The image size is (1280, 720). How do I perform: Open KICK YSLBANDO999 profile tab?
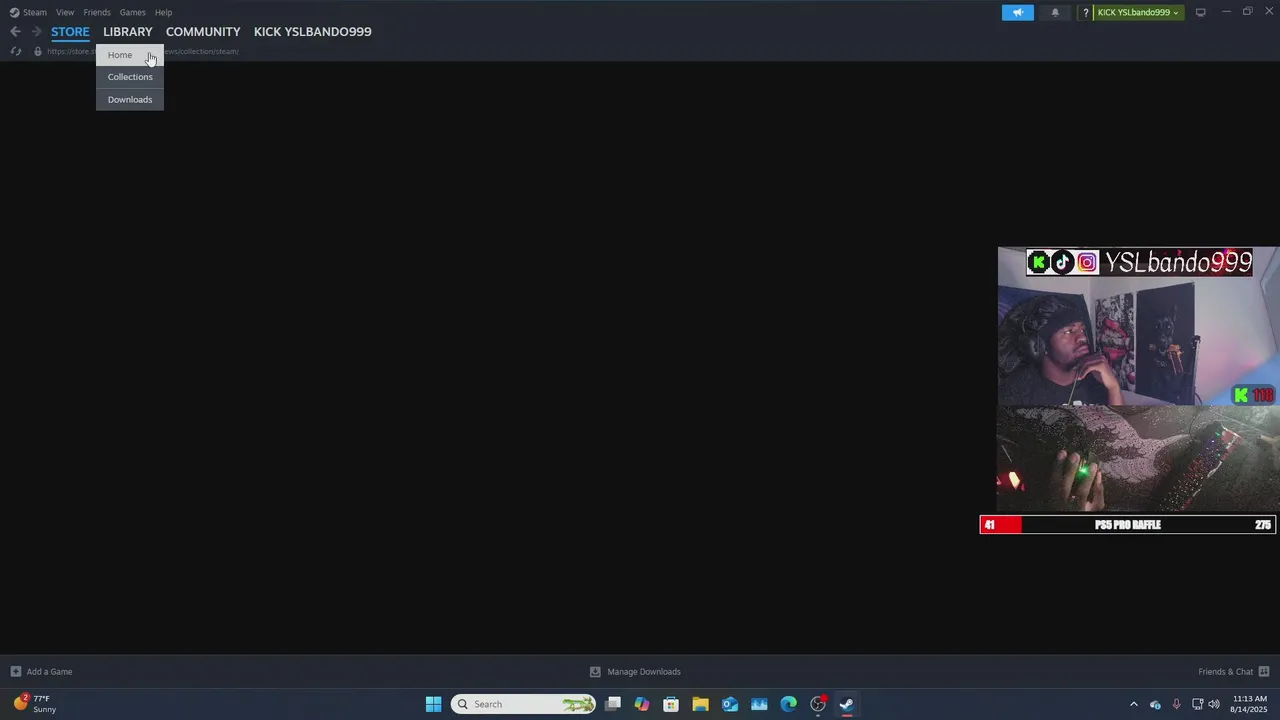tap(312, 32)
